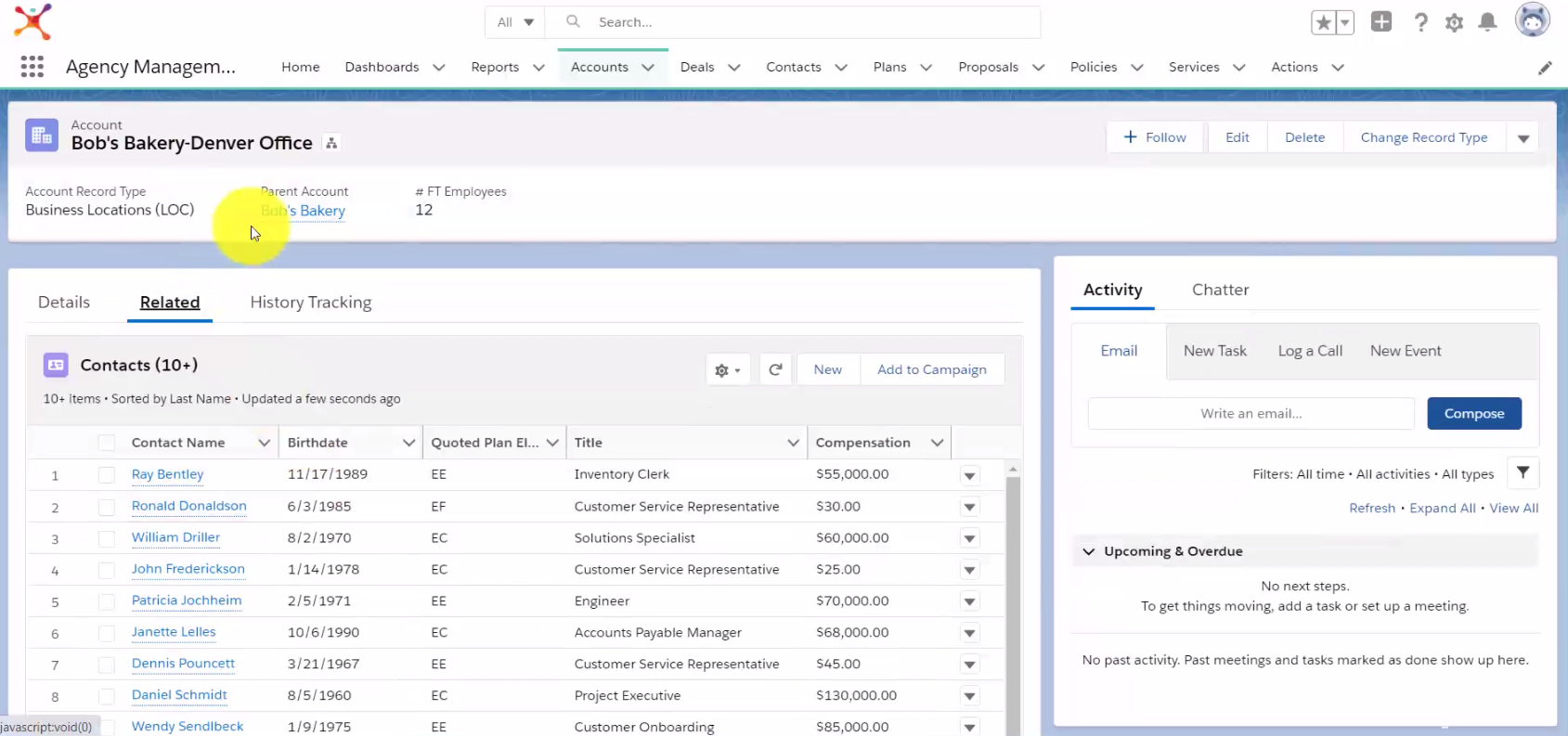Click the Contacts related list icon
The height and width of the screenshot is (736, 1568).
pyautogui.click(x=56, y=365)
